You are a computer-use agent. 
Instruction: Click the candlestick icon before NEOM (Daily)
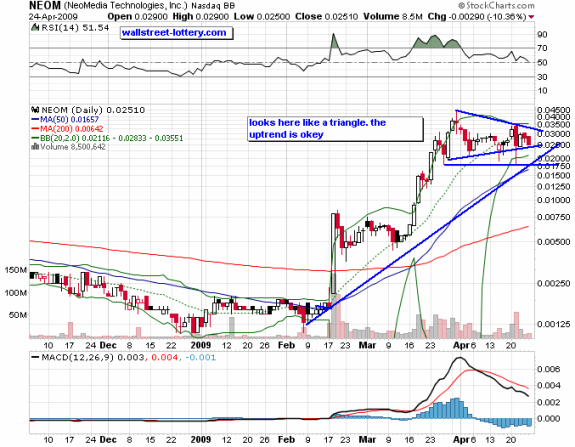[35, 110]
